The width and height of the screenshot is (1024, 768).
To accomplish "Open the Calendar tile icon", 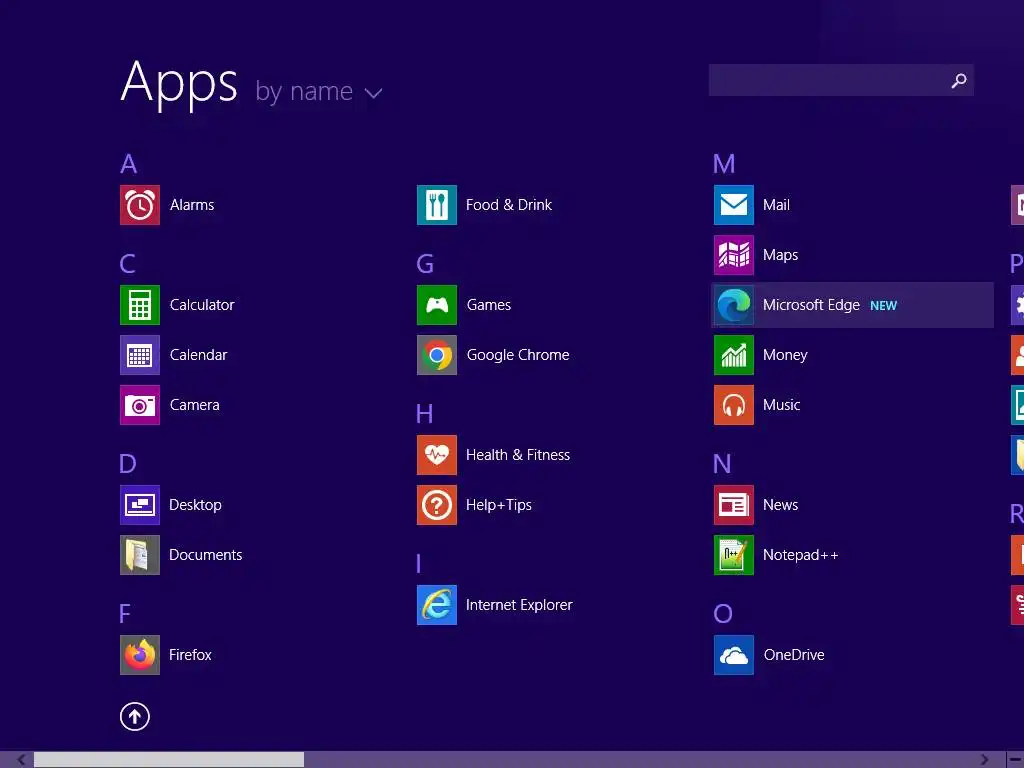I will [140, 355].
